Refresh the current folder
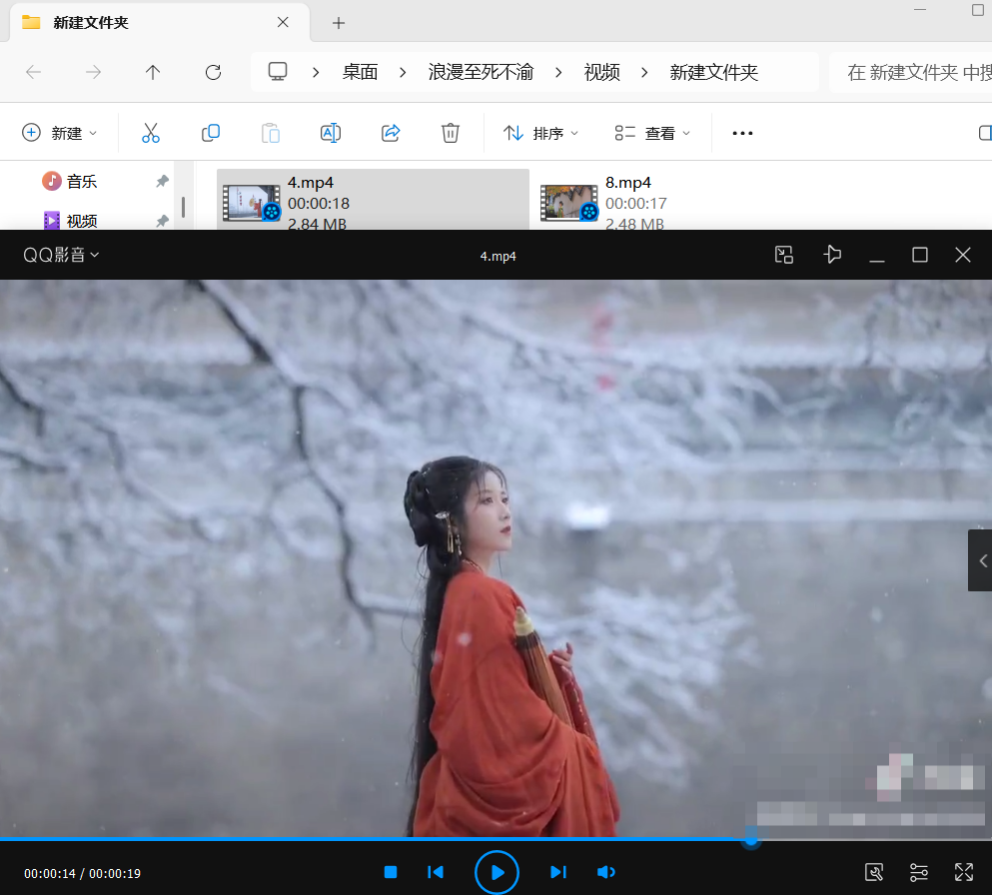The height and width of the screenshot is (896, 992). [x=213, y=72]
